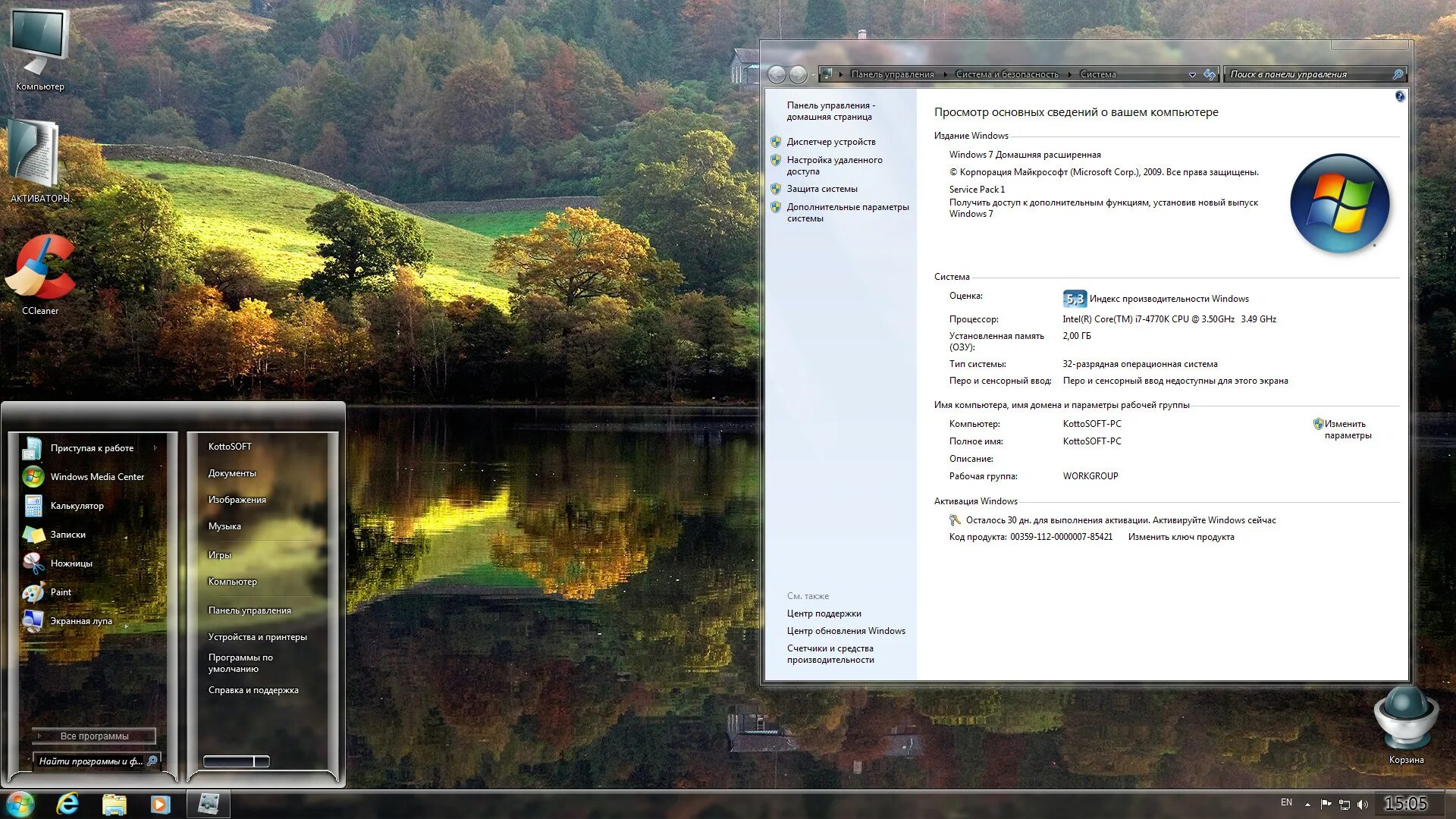Open Windows Media Player from taskbar
The width and height of the screenshot is (1456, 819).
click(160, 804)
